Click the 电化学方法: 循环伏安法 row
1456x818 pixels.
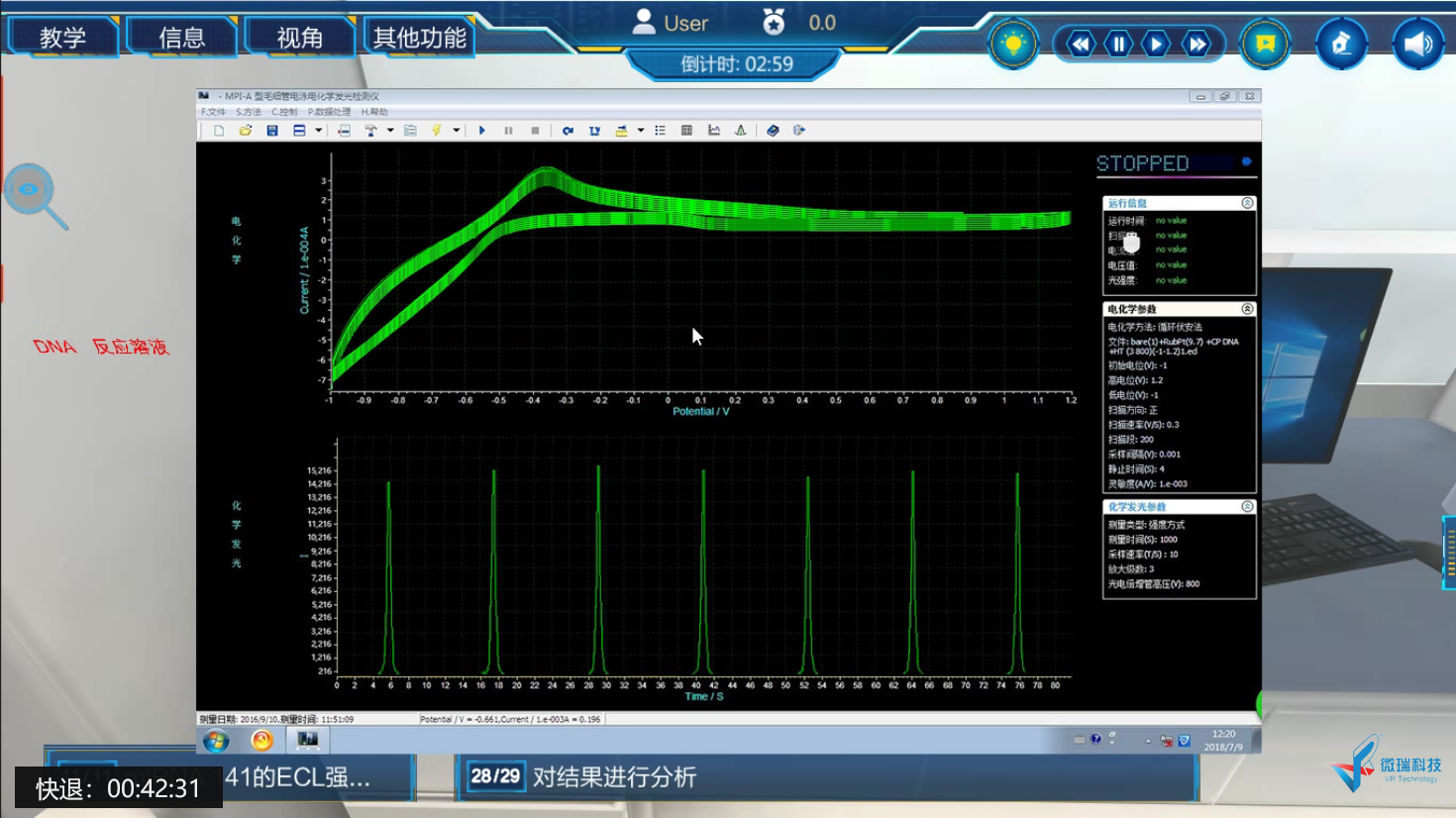[1155, 327]
